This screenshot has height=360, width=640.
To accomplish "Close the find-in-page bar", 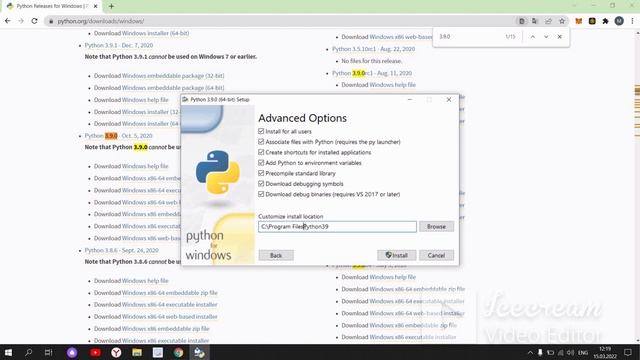I will point(560,37).
